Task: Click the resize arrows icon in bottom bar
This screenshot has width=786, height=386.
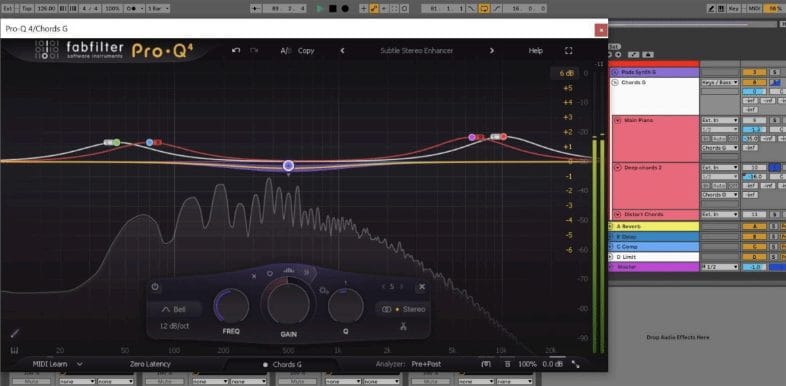Action: click(575, 364)
